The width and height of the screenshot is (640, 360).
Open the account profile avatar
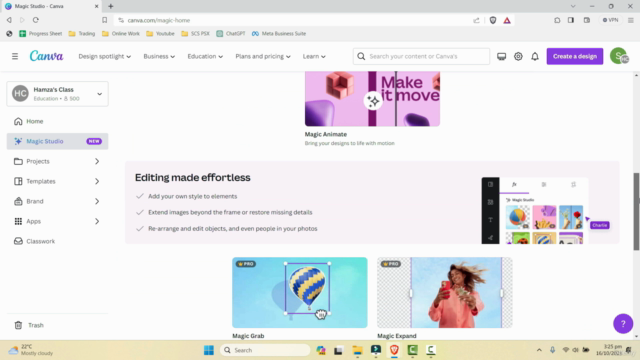coord(619,56)
